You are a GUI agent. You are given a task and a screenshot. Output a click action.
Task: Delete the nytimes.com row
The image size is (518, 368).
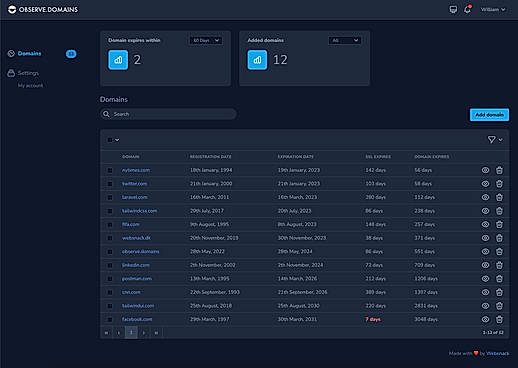point(499,170)
